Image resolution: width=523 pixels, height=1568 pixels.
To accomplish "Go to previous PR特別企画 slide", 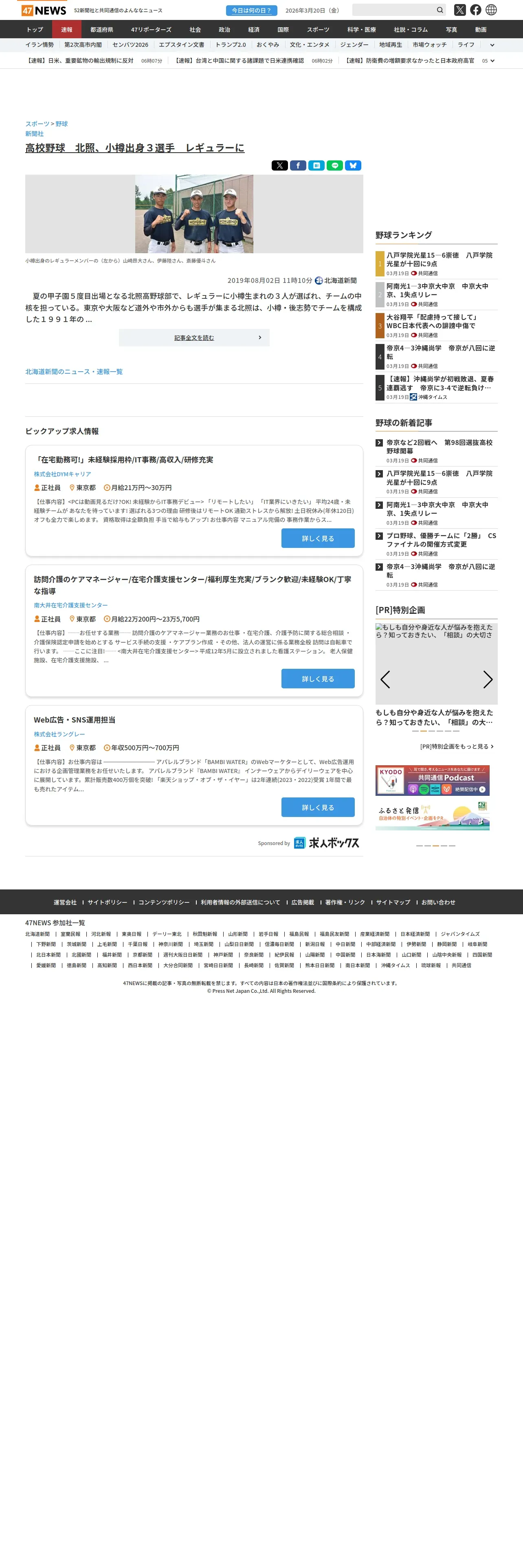I will [x=385, y=679].
